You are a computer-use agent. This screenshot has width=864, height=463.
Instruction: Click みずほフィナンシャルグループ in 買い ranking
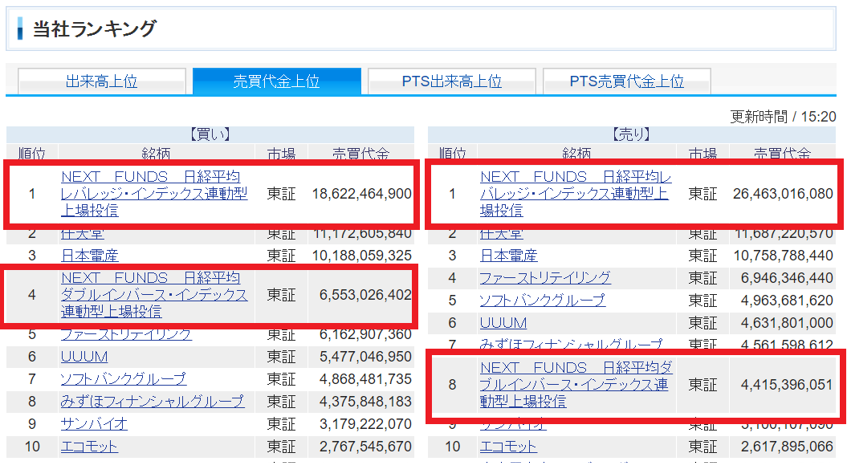(152, 401)
